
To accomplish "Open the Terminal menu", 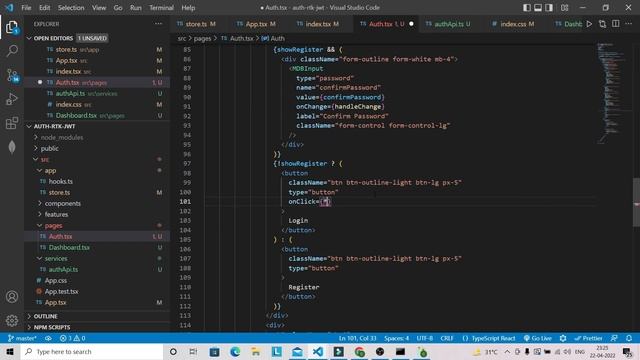I will (161, 8).
